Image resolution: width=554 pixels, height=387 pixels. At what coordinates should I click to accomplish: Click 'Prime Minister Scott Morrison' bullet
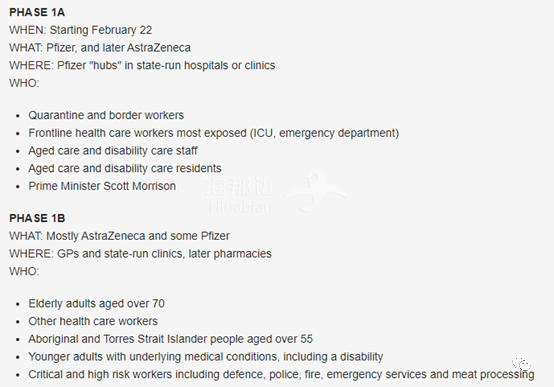102,186
